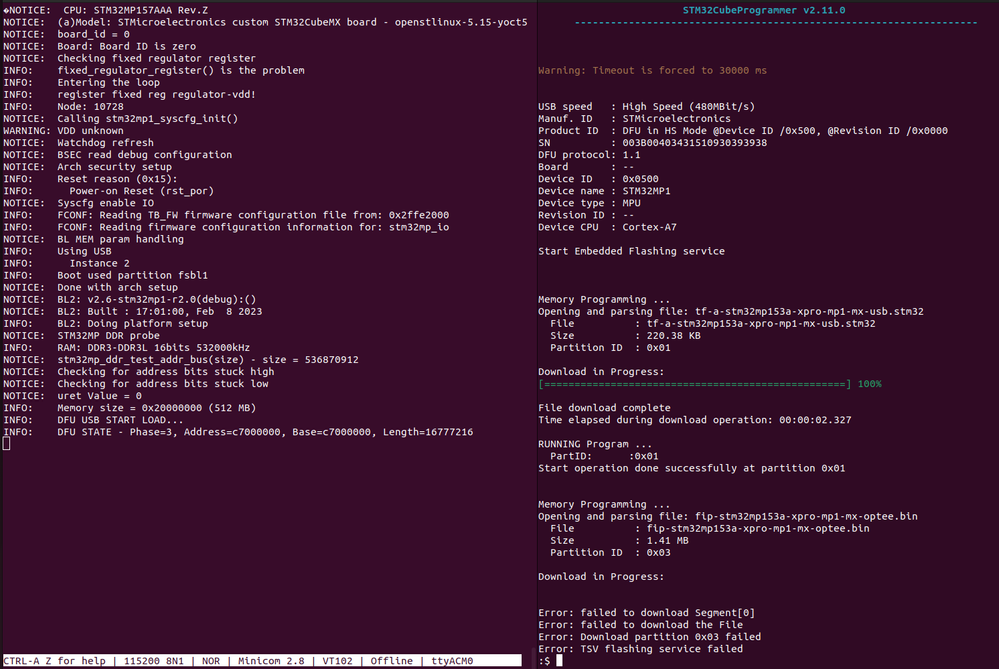
Task: Click the 'CPU: STM32MP157AAA Rev.Z' log line
Action: click(x=106, y=10)
